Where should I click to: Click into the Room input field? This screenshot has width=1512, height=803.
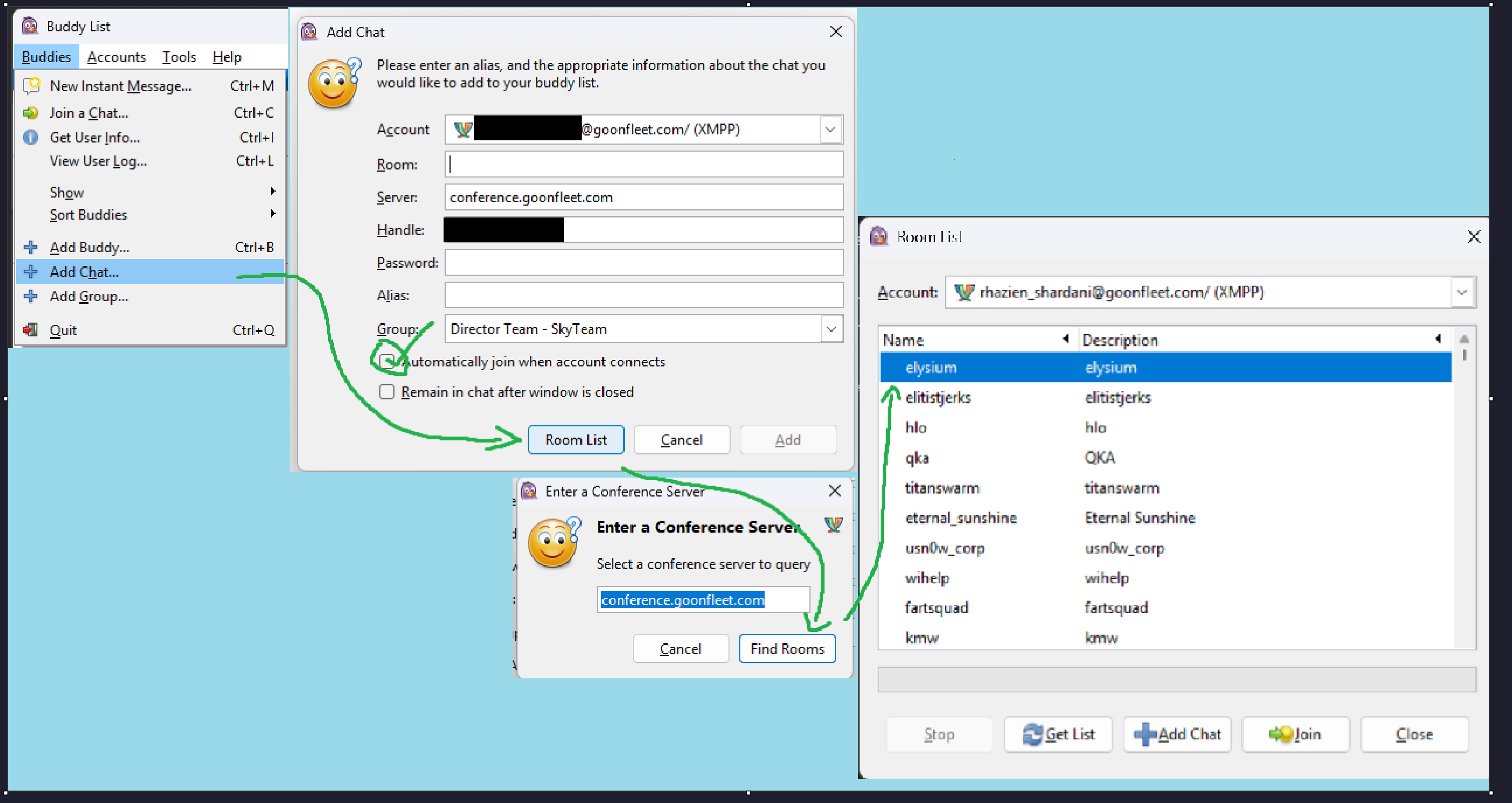[643, 165]
